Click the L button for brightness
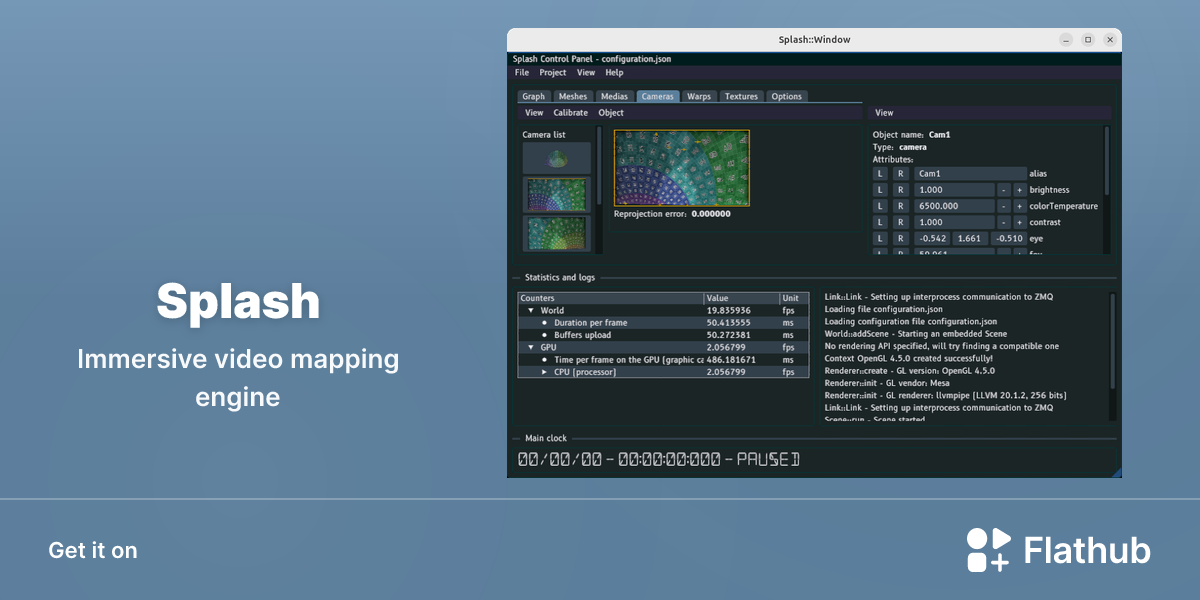The width and height of the screenshot is (1200, 600). (x=881, y=190)
